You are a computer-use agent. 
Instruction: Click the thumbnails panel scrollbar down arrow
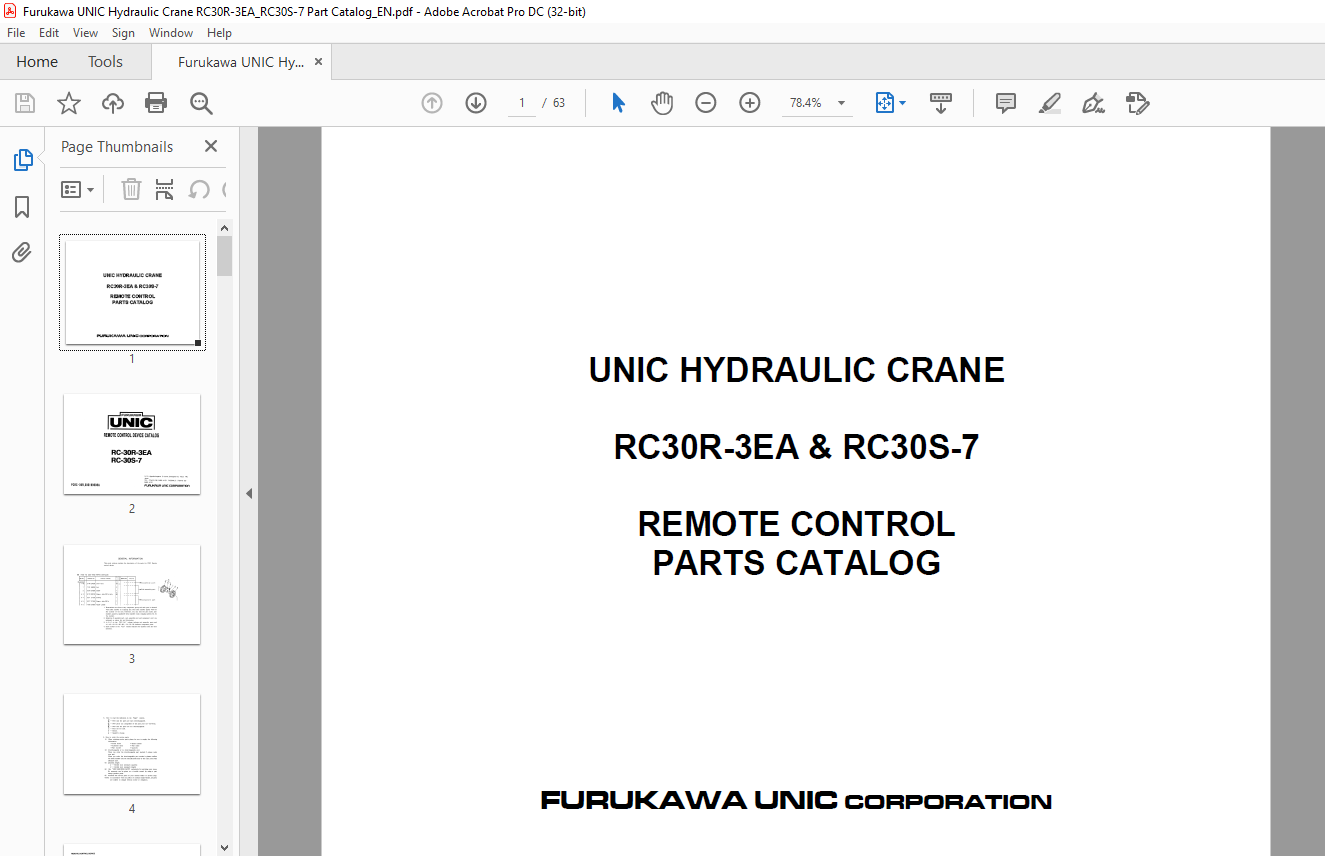tap(225, 848)
